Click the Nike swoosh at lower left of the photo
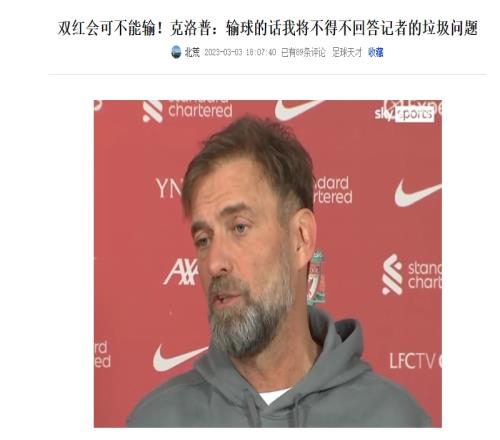The image size is (500, 440). point(179,358)
